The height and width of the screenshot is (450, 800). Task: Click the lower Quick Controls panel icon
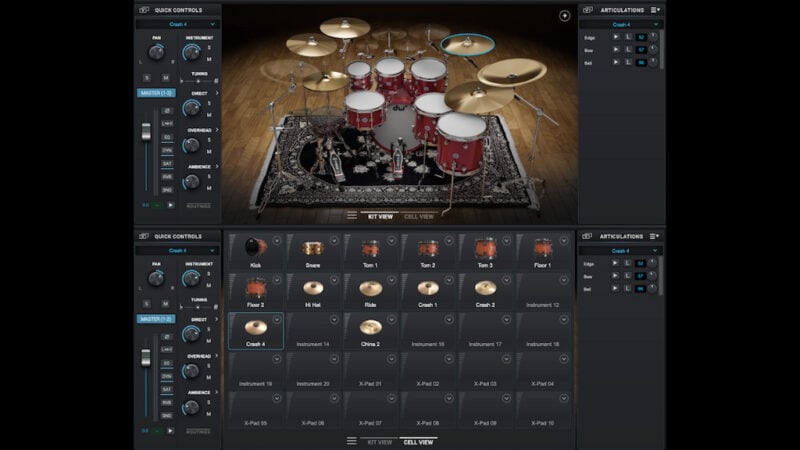(144, 236)
